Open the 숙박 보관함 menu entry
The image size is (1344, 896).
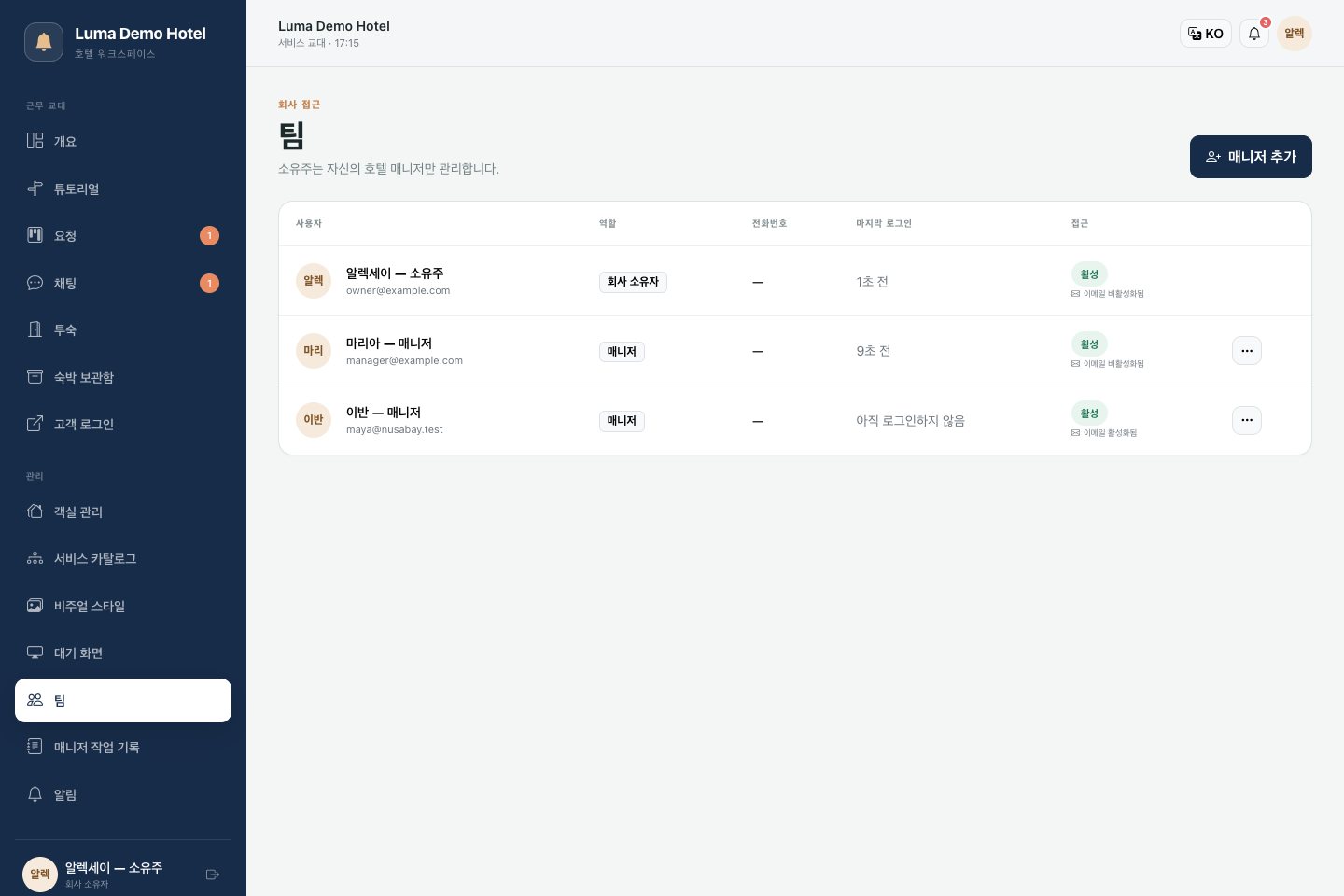(x=123, y=377)
